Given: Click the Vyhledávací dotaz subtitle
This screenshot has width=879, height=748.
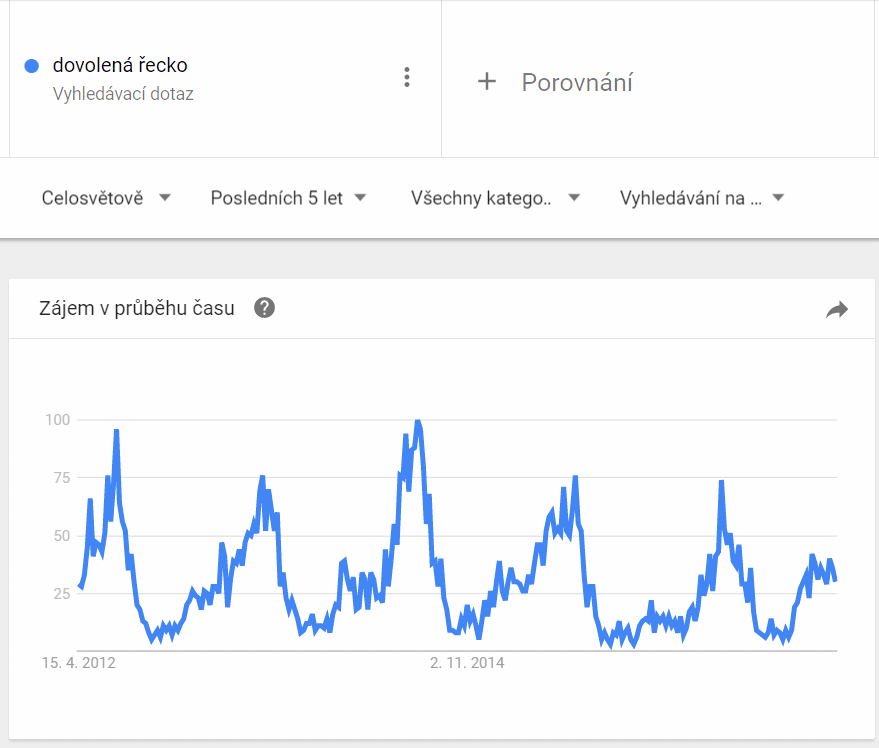Looking at the screenshot, I should tap(123, 94).
